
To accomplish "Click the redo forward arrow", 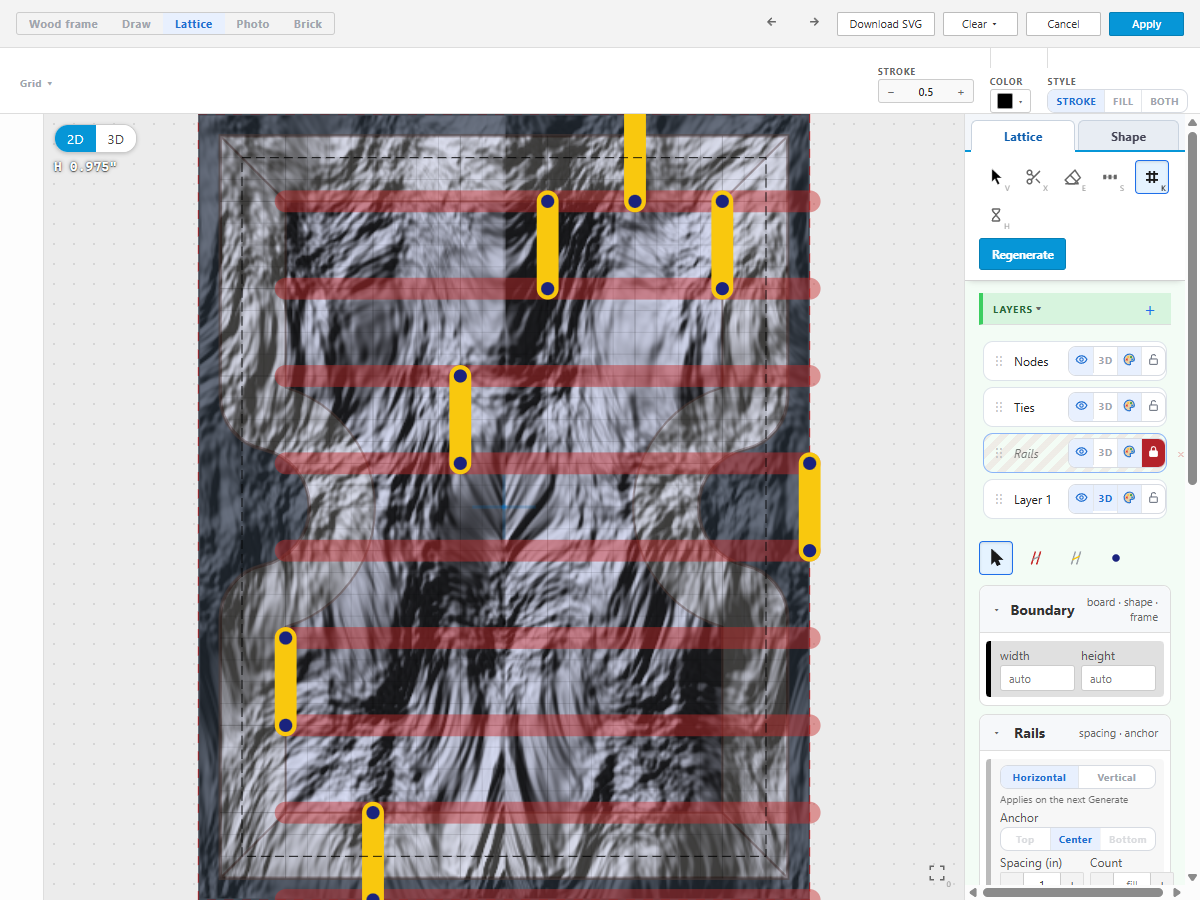I will (814, 23).
